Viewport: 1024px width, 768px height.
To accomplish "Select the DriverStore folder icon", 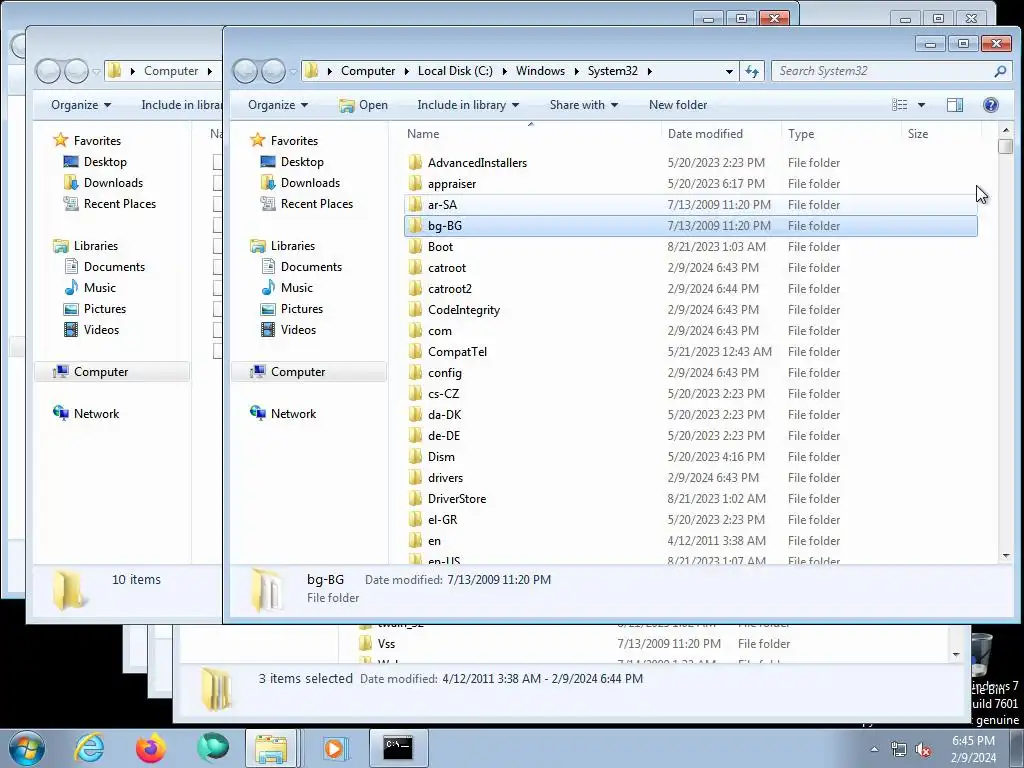I will coord(415,499).
